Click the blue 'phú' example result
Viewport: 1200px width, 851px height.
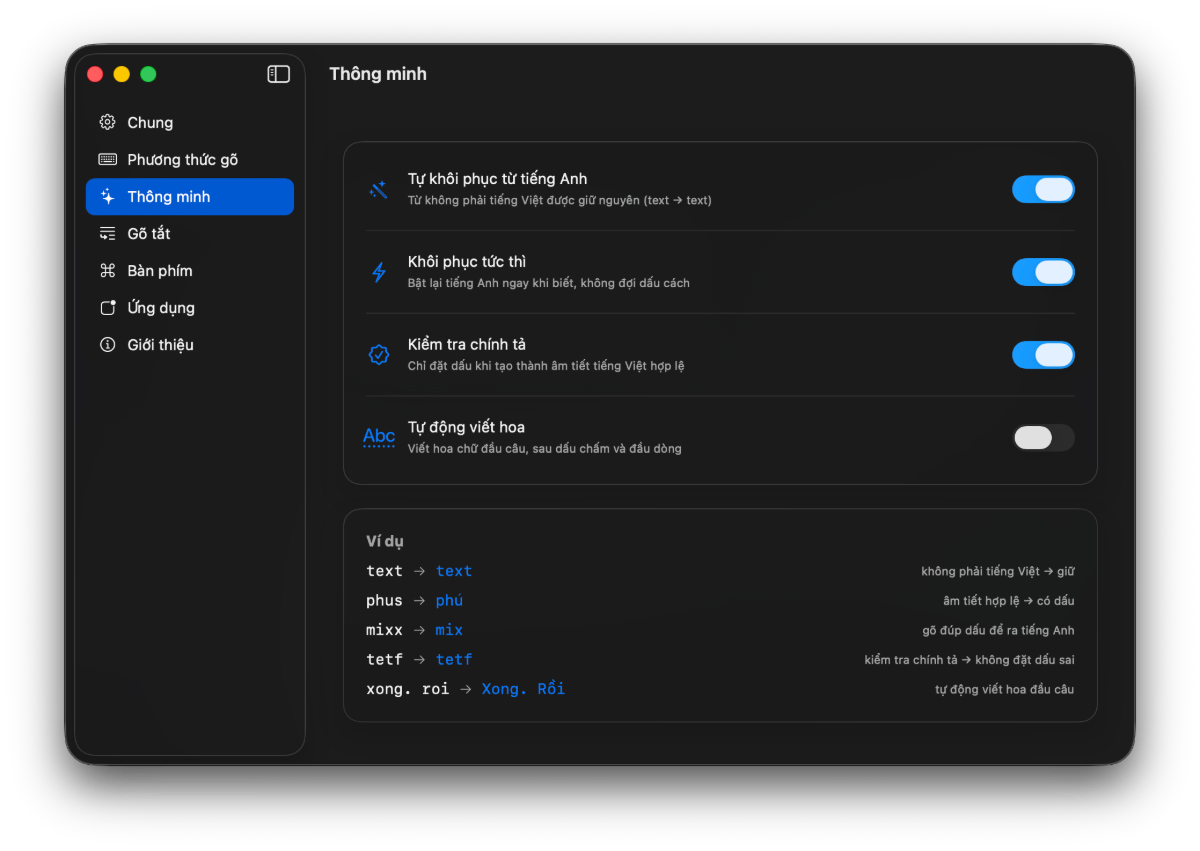[x=450, y=601]
